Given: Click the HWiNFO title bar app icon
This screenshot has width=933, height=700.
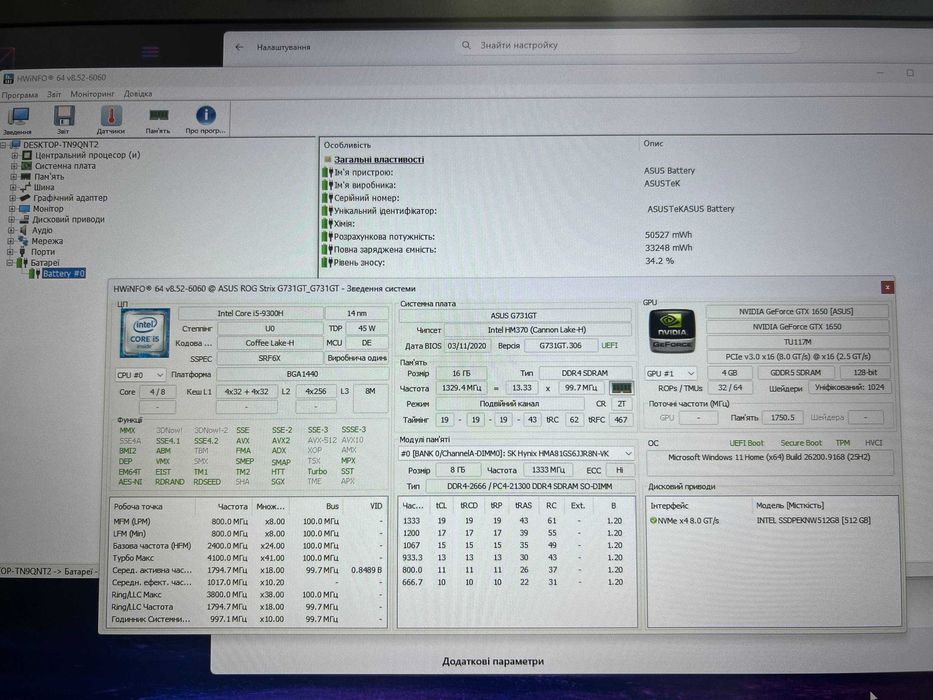Looking at the screenshot, I should (8, 78).
